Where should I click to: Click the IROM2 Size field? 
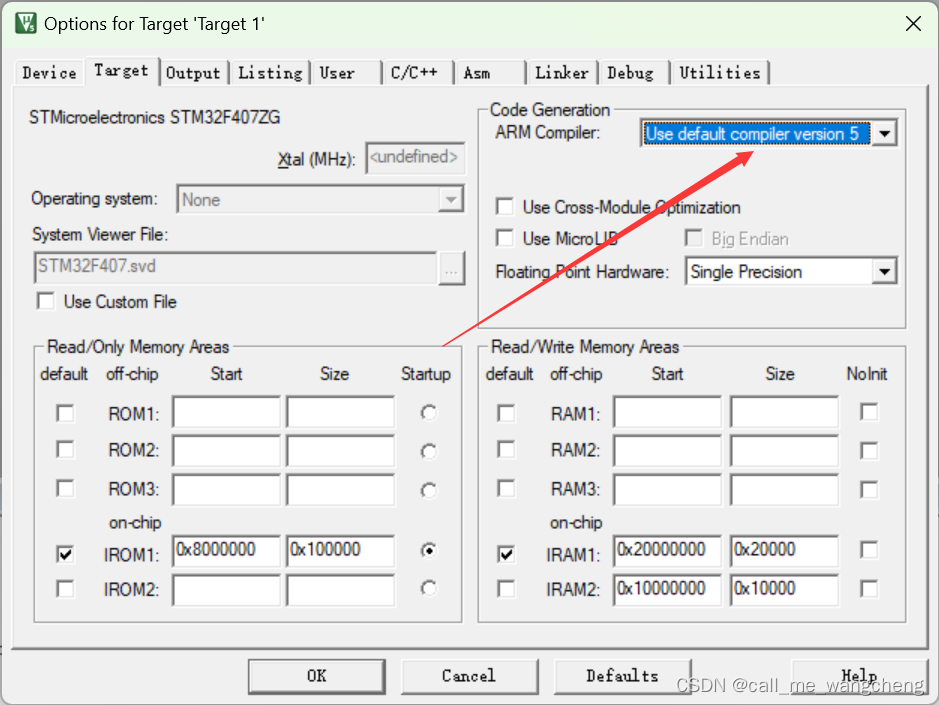coord(341,590)
